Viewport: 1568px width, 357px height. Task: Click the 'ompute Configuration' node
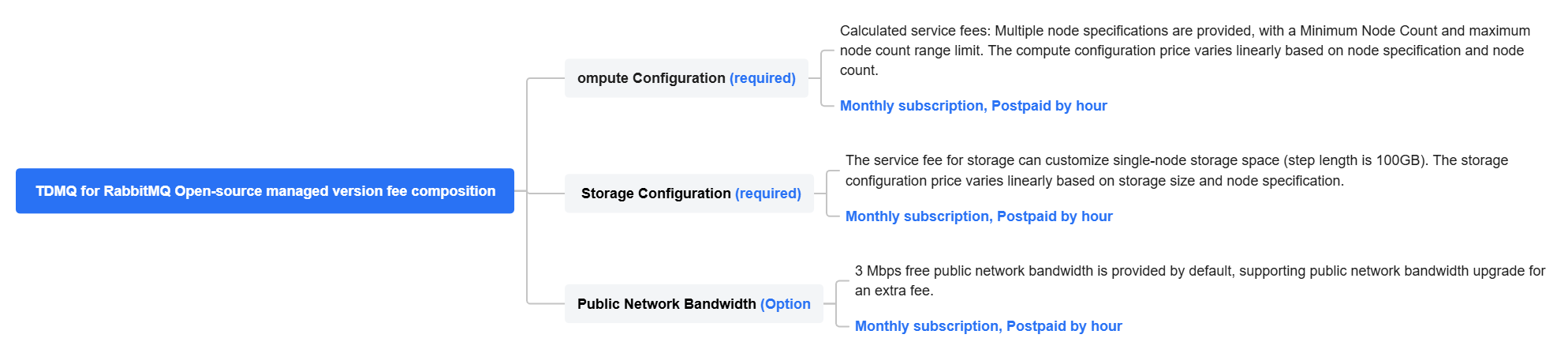pyautogui.click(x=651, y=78)
